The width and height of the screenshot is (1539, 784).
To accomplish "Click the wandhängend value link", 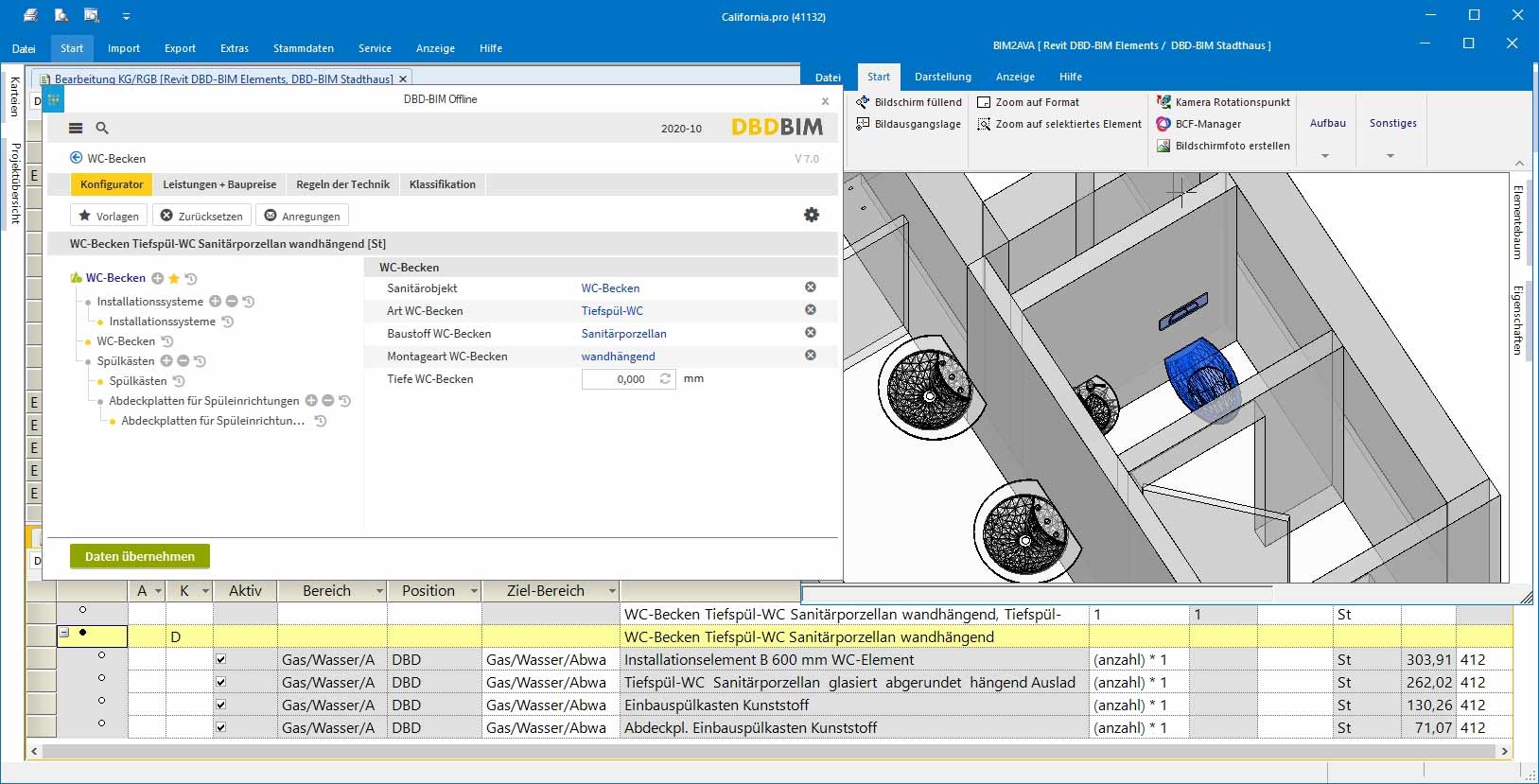I will [618, 357].
